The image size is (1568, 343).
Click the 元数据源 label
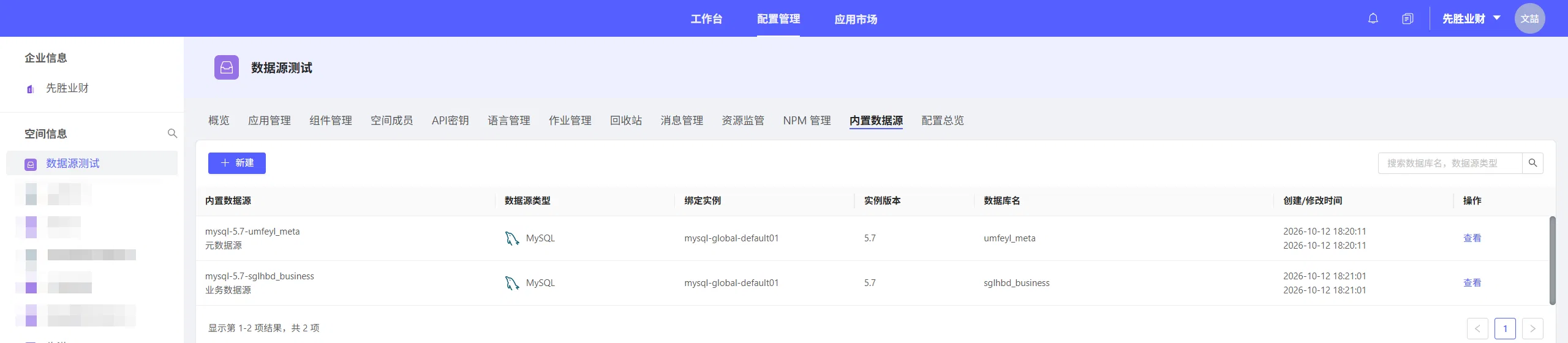click(224, 246)
